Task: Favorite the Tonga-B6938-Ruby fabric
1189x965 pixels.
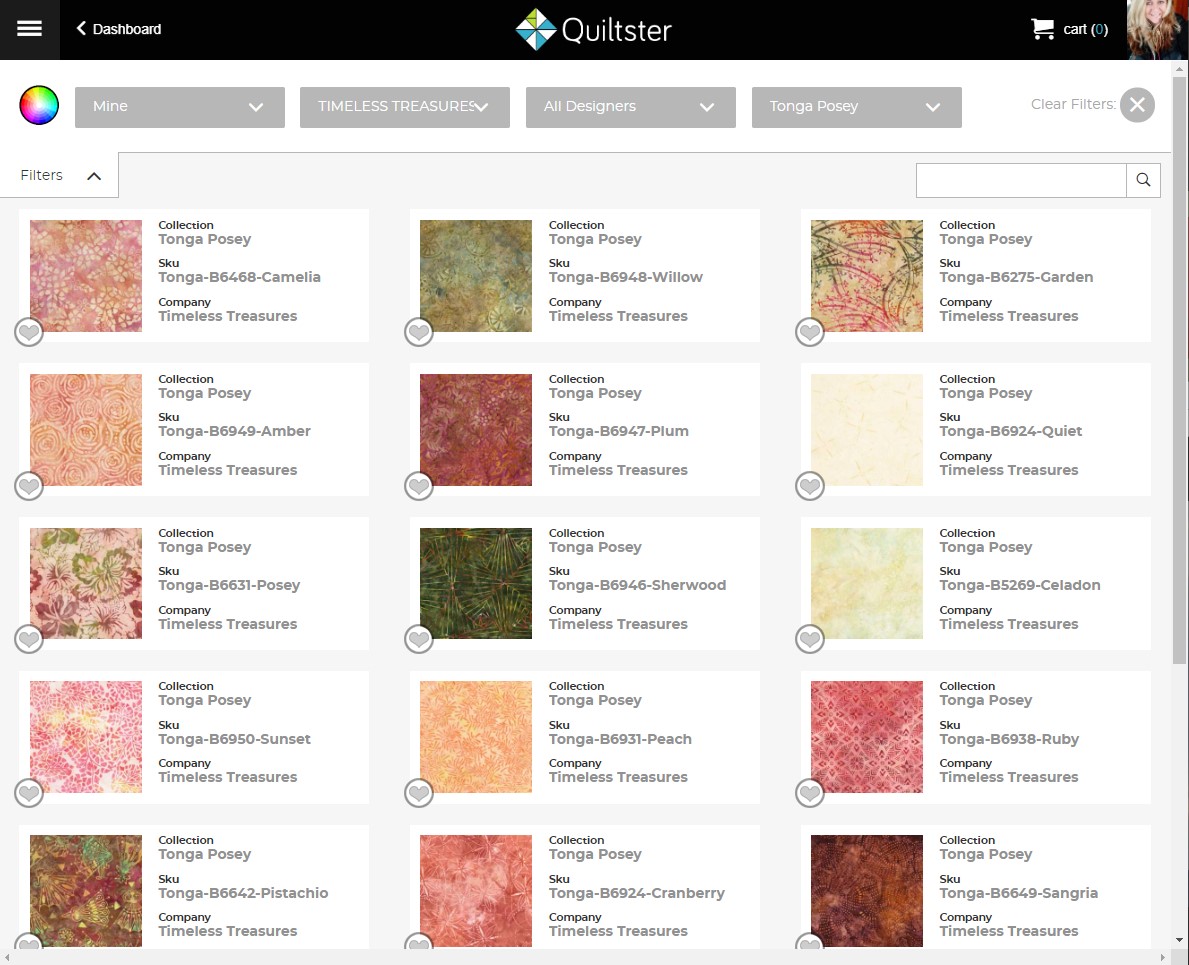Action: pos(810,793)
